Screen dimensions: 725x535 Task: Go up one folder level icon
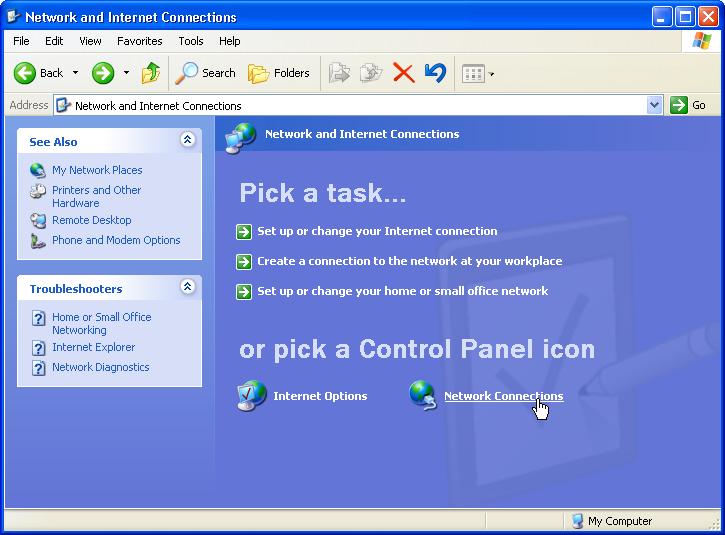(x=151, y=73)
